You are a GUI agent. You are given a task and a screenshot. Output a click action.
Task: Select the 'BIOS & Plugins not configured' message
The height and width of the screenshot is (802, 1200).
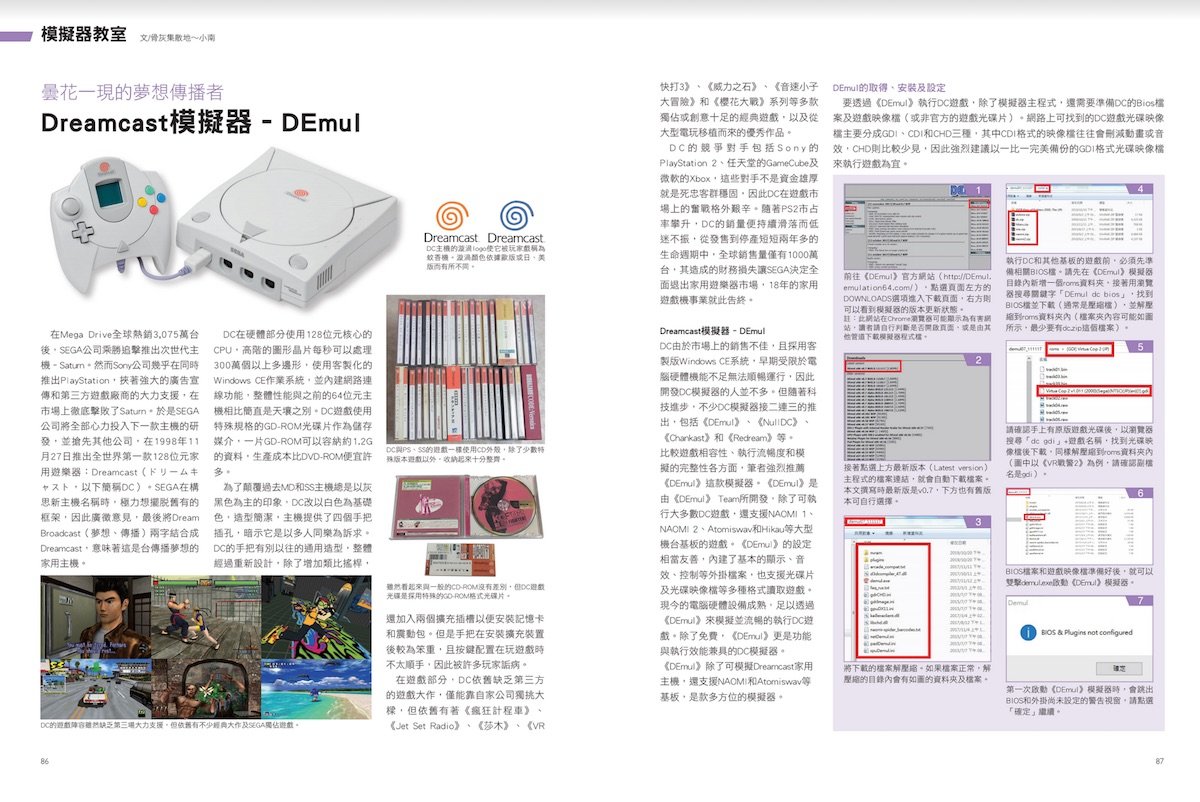[x=1087, y=633]
